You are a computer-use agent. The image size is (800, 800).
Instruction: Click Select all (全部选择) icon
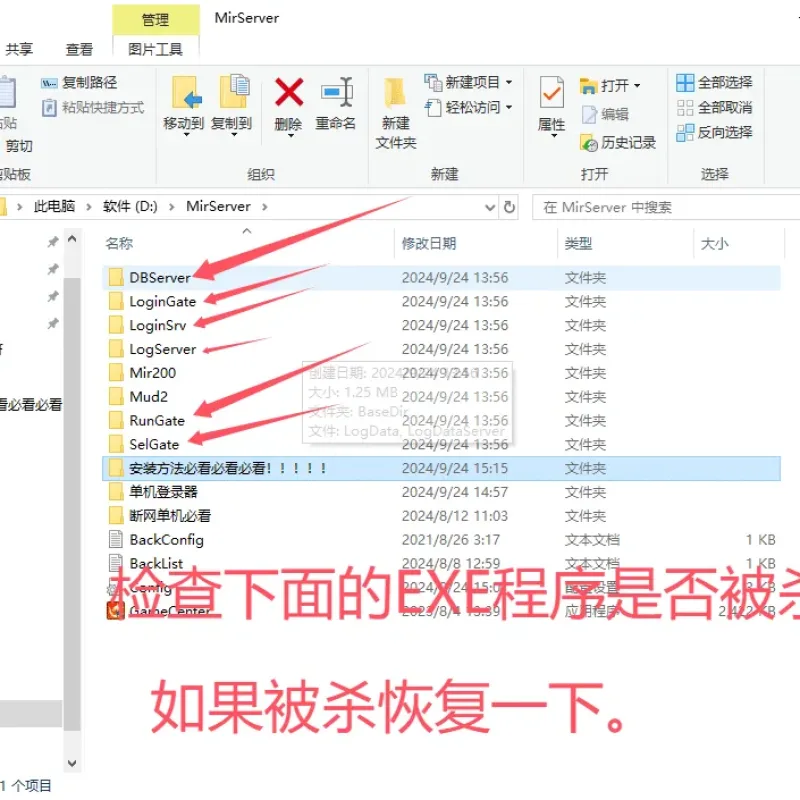(685, 82)
